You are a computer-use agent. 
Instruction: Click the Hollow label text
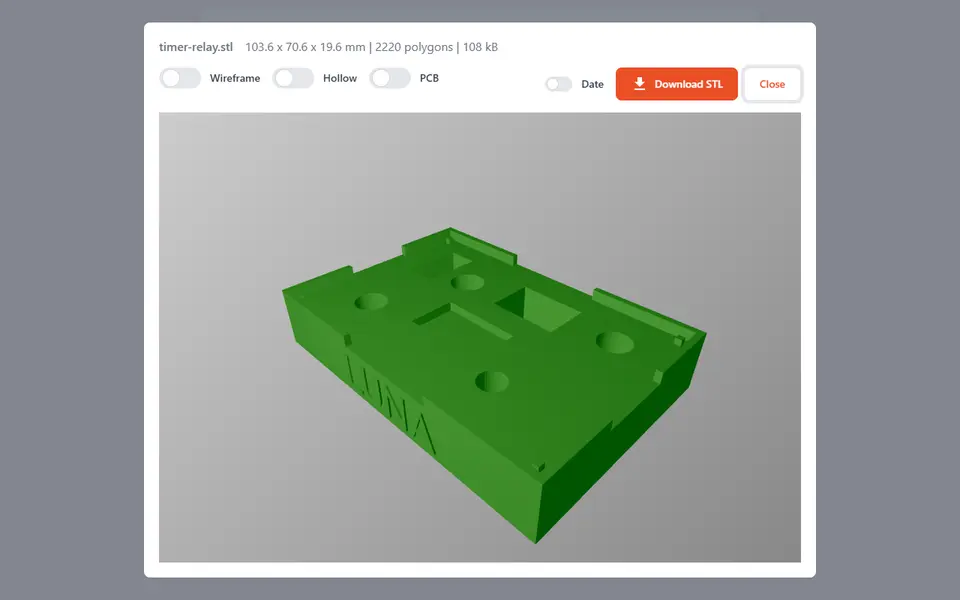click(340, 78)
